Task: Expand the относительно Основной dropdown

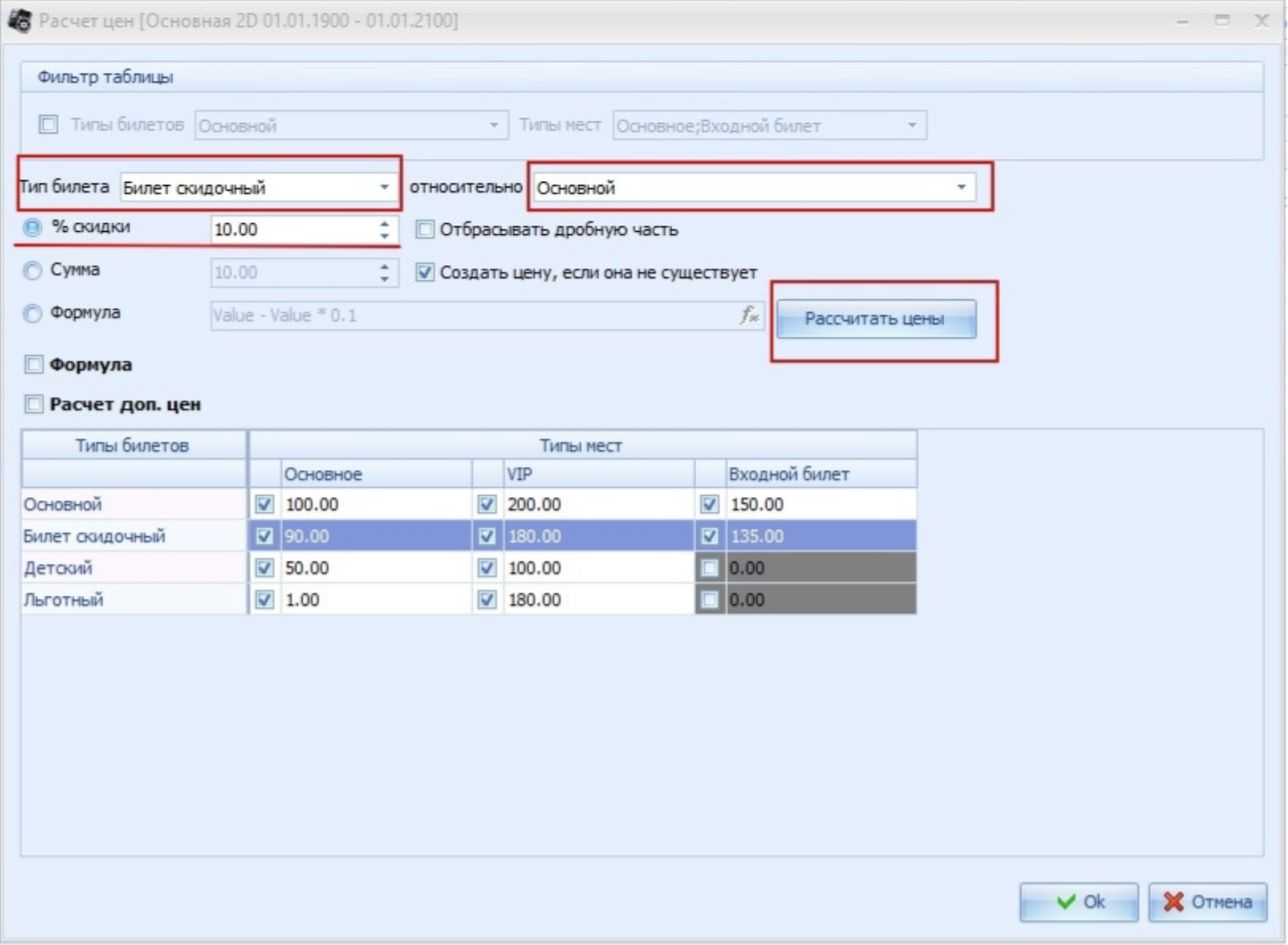Action: click(961, 187)
